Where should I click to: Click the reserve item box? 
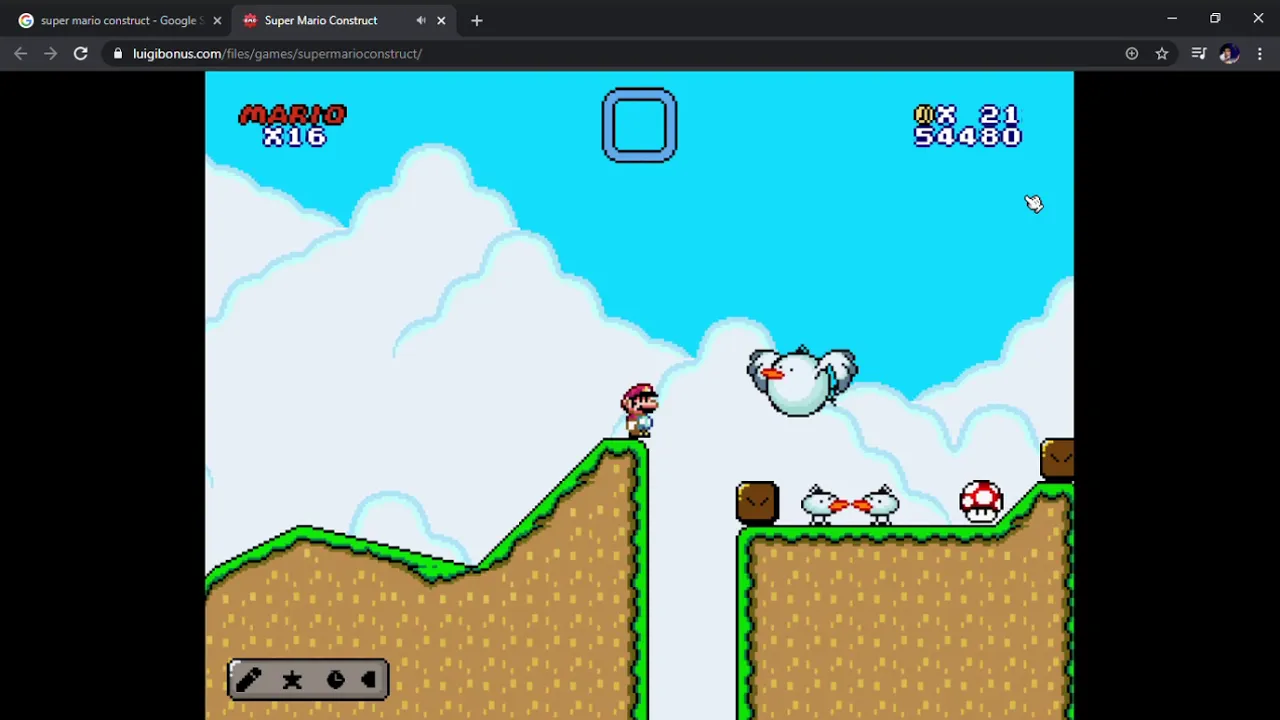click(639, 125)
